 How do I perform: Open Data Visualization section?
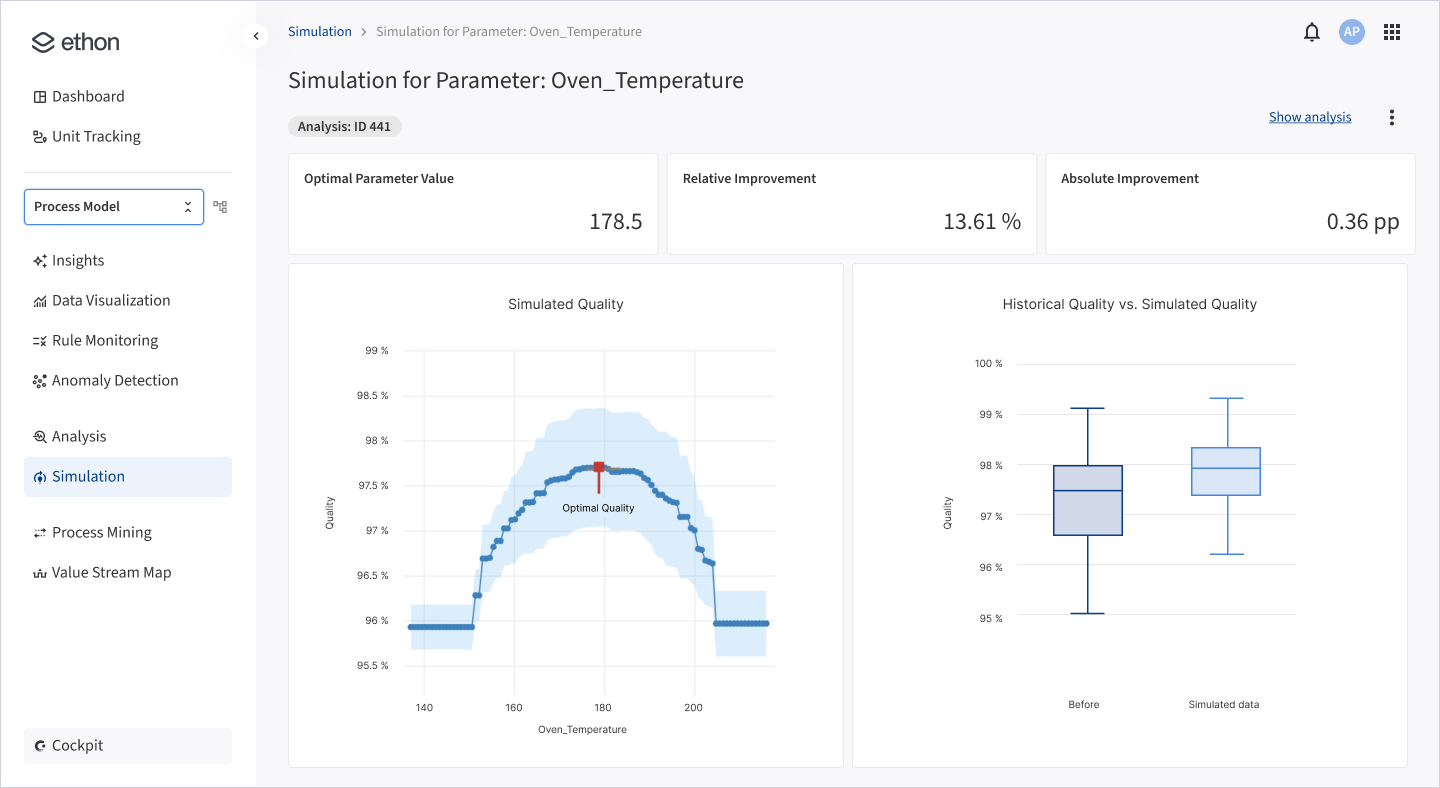click(110, 301)
